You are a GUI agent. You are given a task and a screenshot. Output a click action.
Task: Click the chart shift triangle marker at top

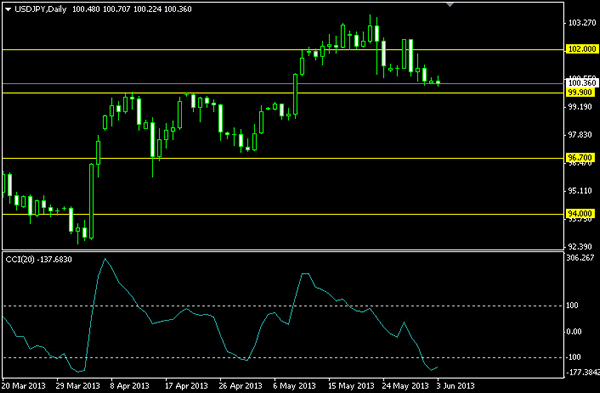pyautogui.click(x=450, y=5)
